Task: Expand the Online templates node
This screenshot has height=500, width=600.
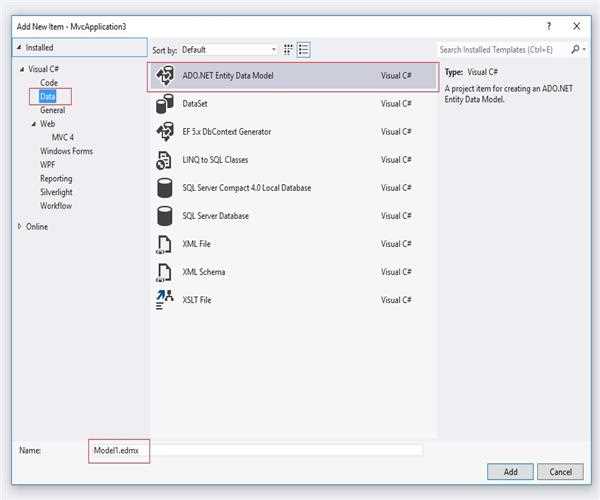Action: click(21, 226)
